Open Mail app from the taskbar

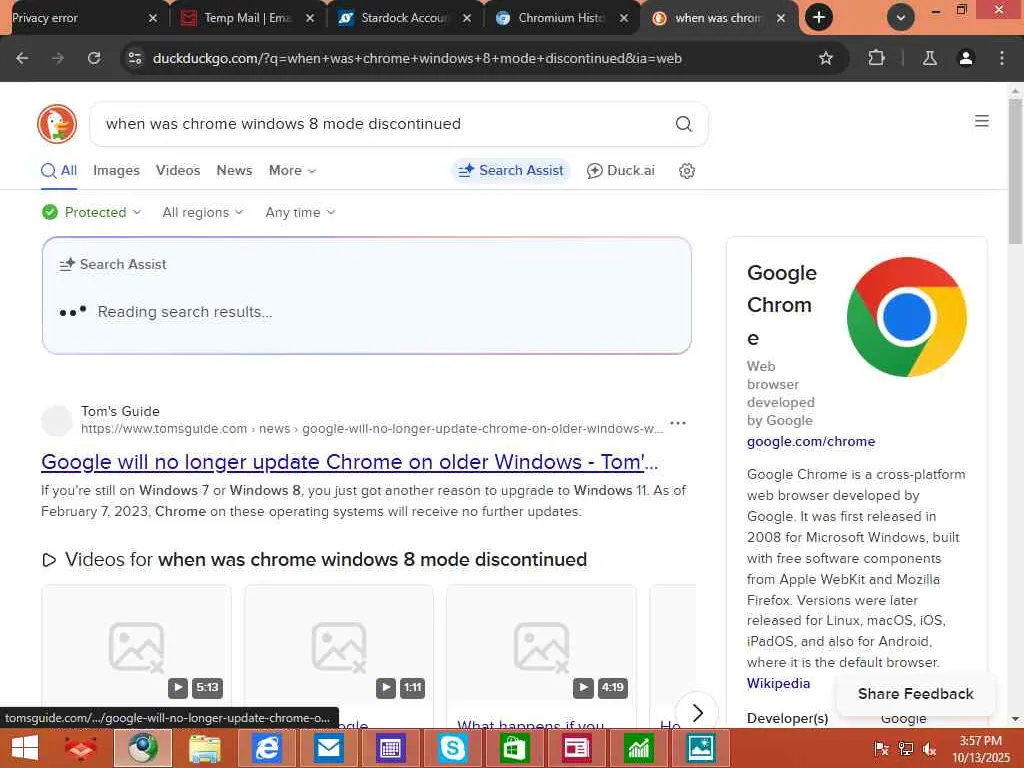(328, 748)
